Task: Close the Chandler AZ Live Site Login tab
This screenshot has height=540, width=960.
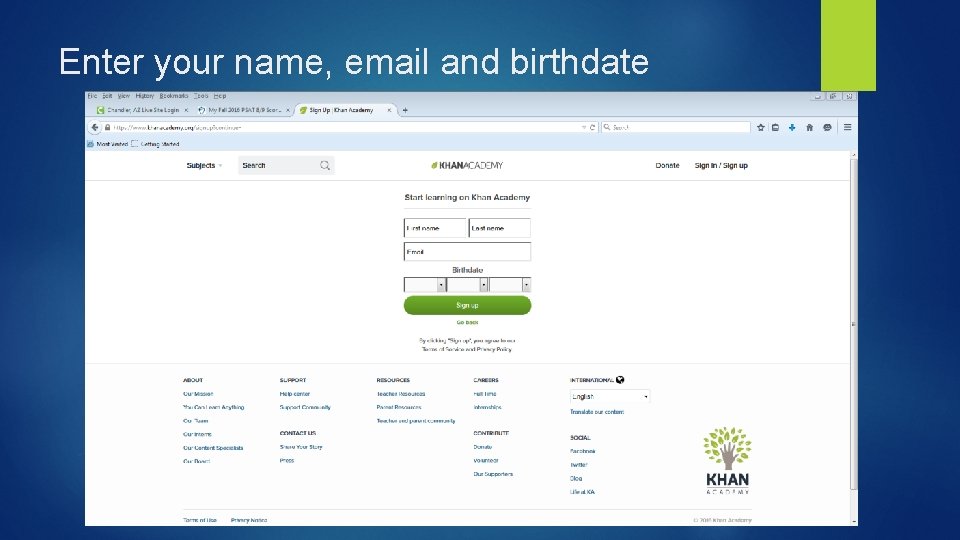Action: (x=186, y=110)
